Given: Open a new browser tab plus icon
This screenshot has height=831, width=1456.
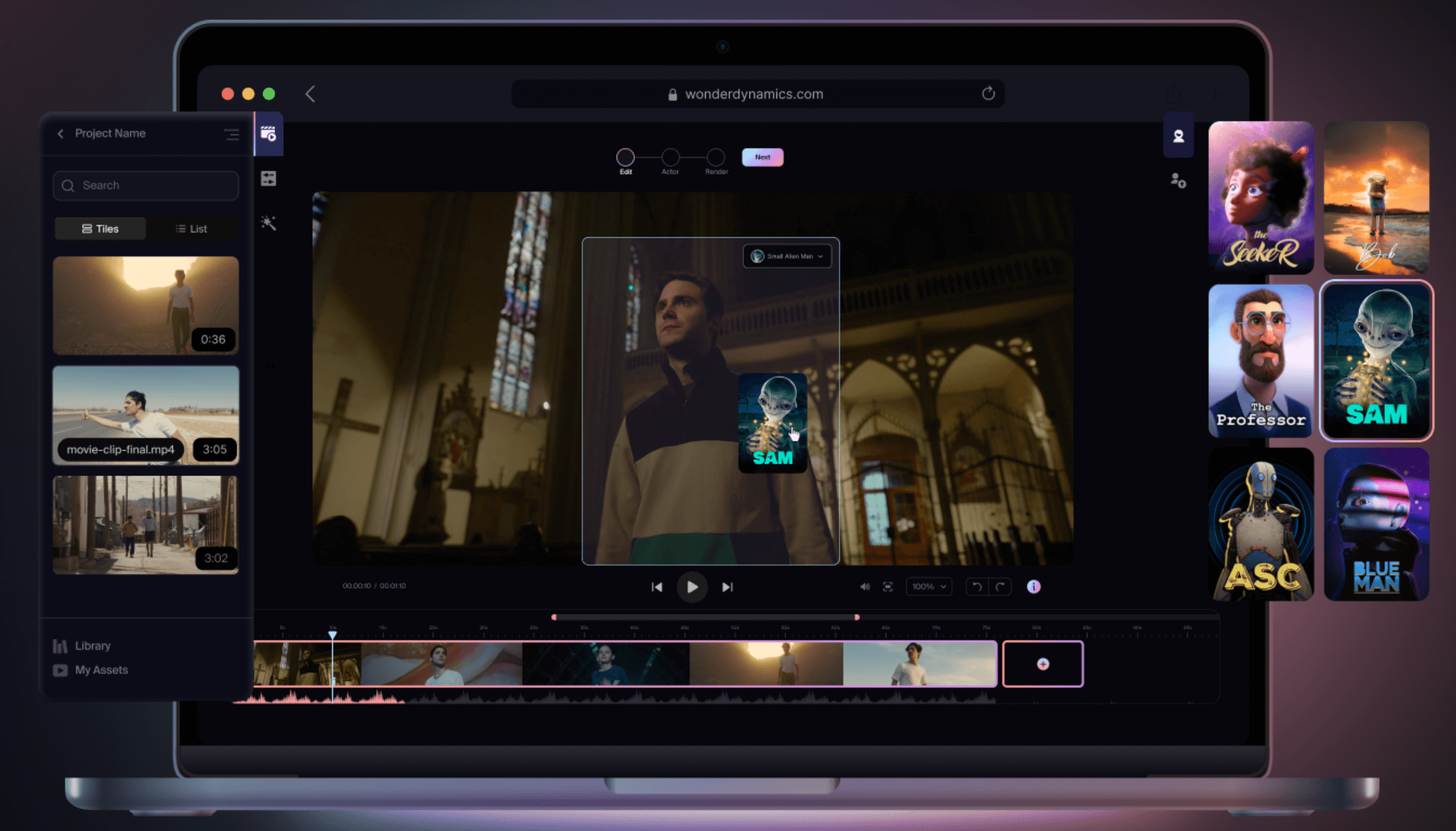Looking at the screenshot, I should tap(1216, 93).
